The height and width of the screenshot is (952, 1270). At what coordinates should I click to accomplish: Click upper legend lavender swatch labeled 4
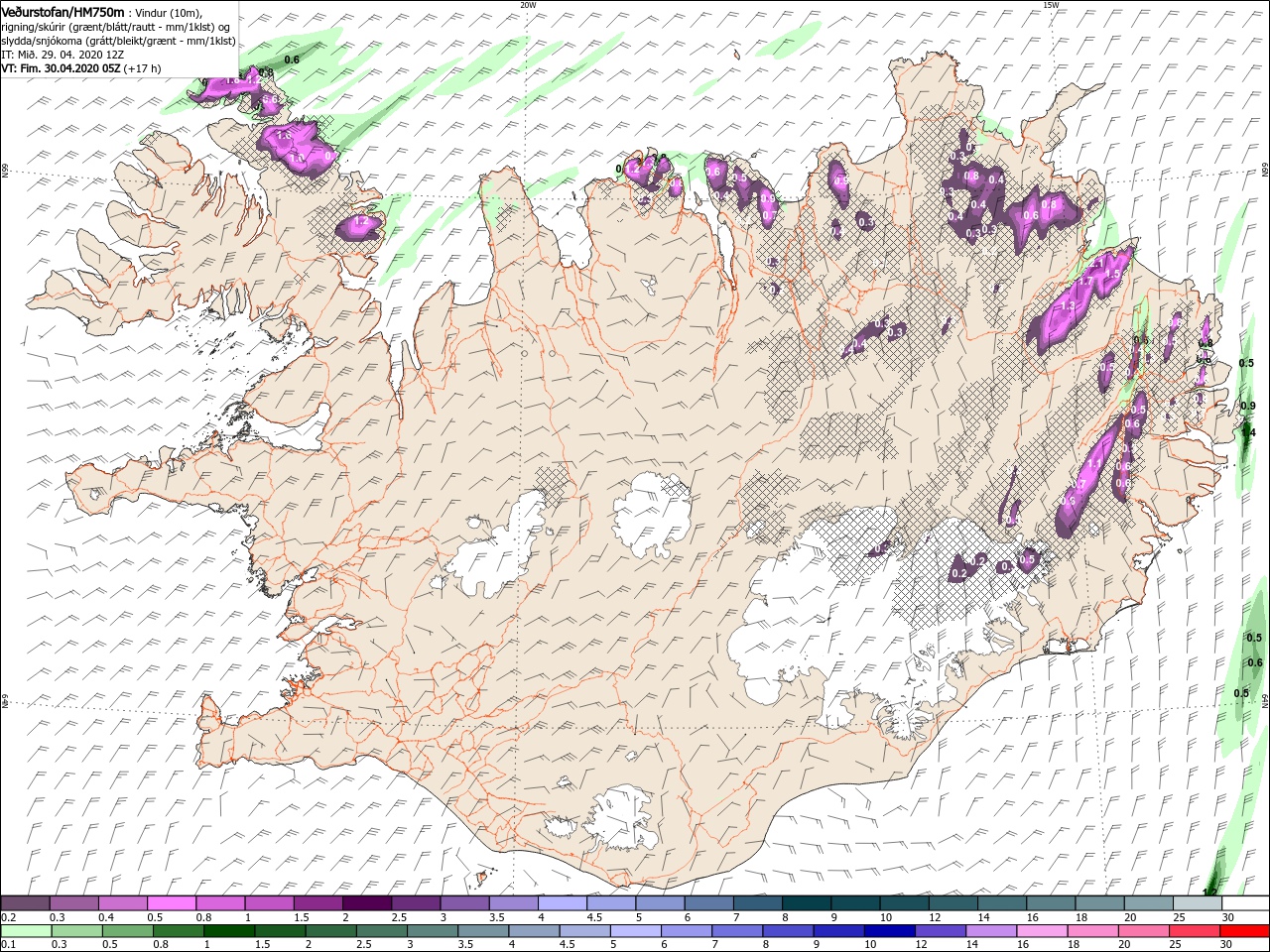tap(563, 903)
